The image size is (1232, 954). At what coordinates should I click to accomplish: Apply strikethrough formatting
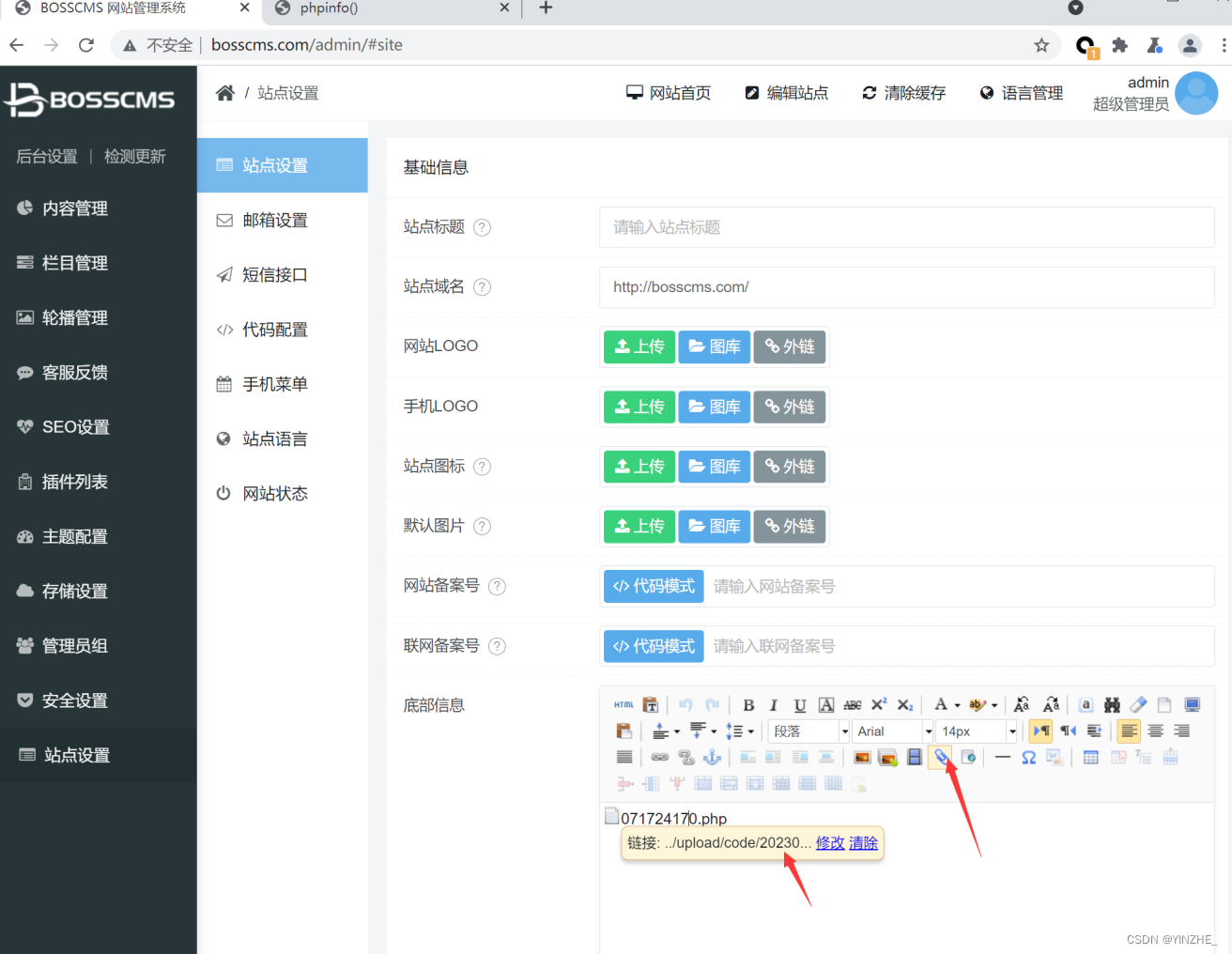pos(853,705)
